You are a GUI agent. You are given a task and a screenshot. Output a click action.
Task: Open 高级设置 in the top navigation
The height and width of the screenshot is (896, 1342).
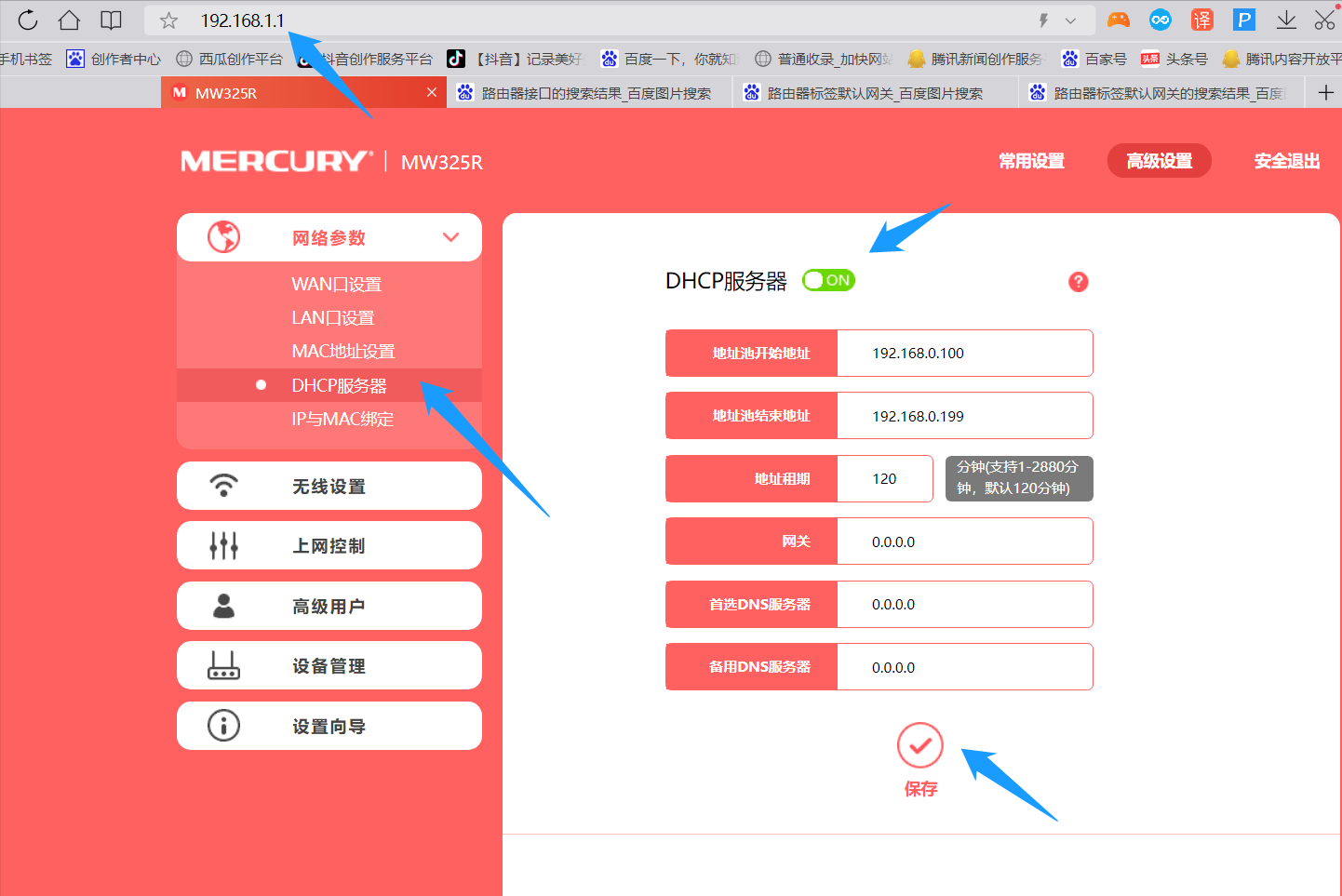pyautogui.click(x=1160, y=161)
